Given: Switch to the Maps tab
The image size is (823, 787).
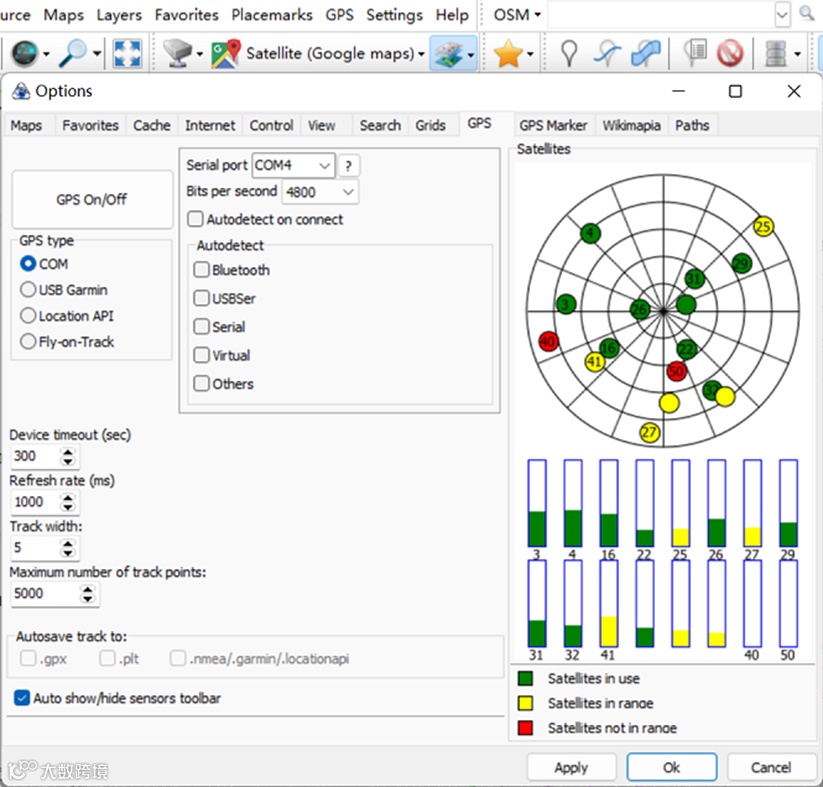Looking at the screenshot, I should pos(26,125).
